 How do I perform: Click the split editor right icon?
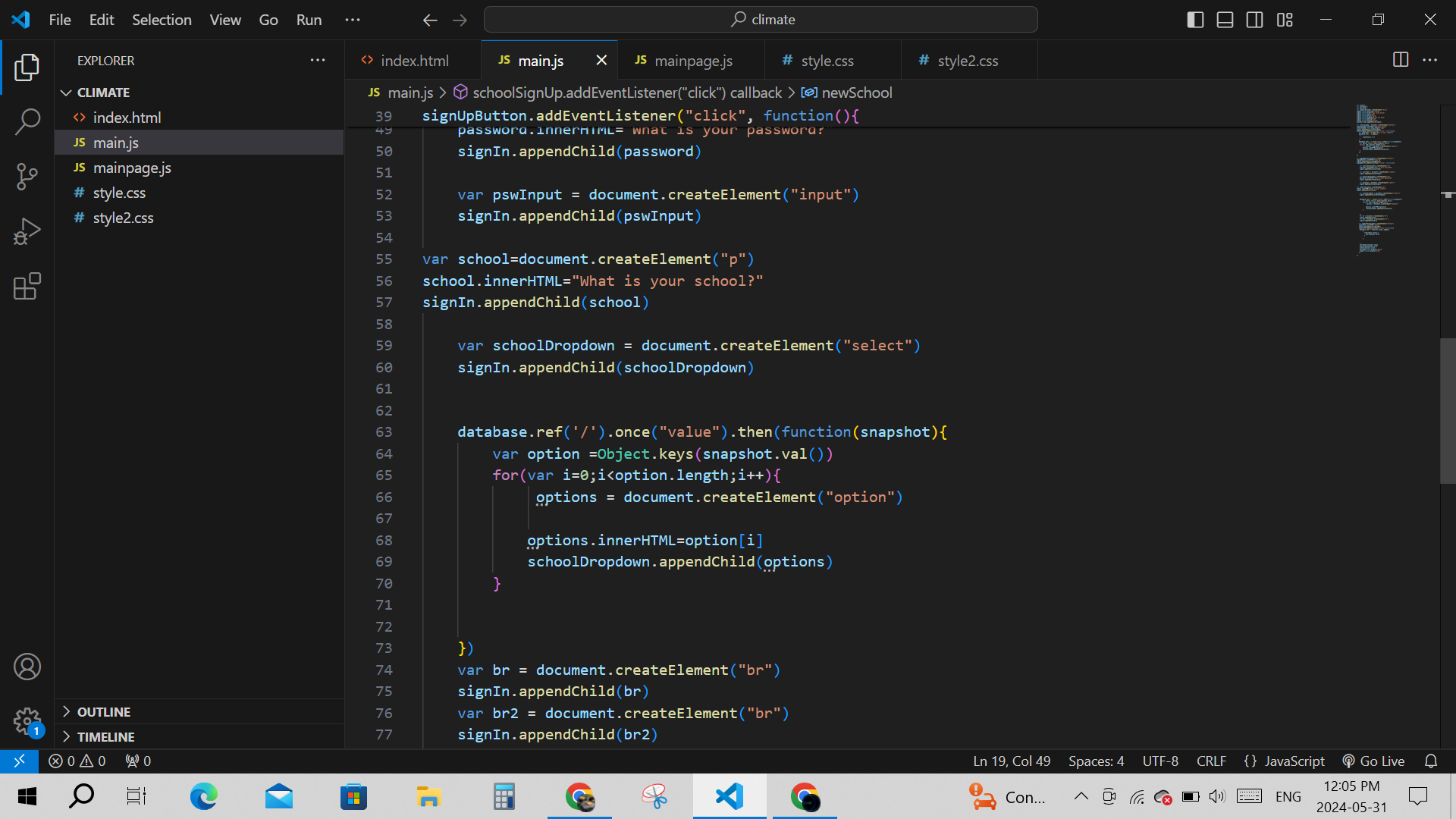tap(1400, 60)
